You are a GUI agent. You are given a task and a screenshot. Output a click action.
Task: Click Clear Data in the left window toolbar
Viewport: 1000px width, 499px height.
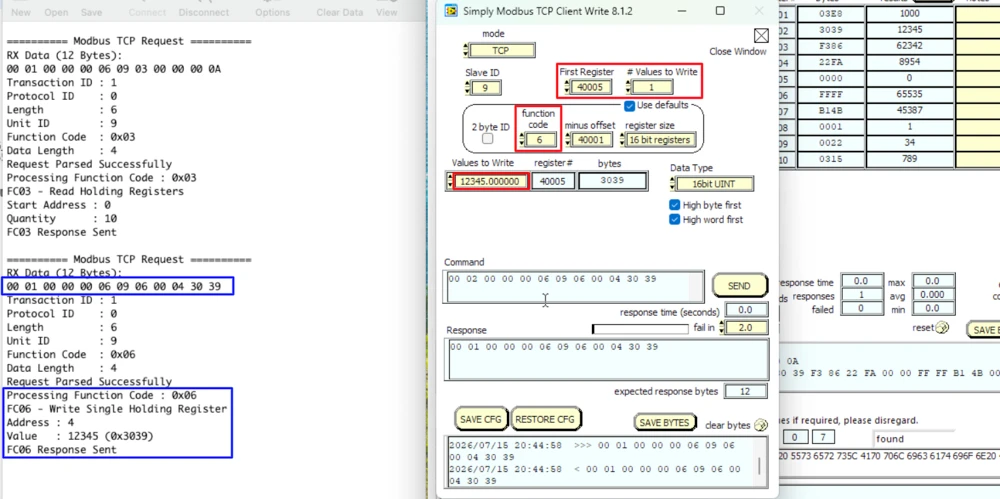[340, 12]
